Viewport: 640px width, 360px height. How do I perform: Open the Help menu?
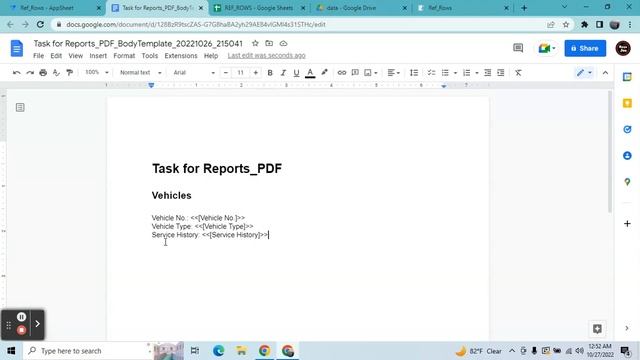coord(211,56)
